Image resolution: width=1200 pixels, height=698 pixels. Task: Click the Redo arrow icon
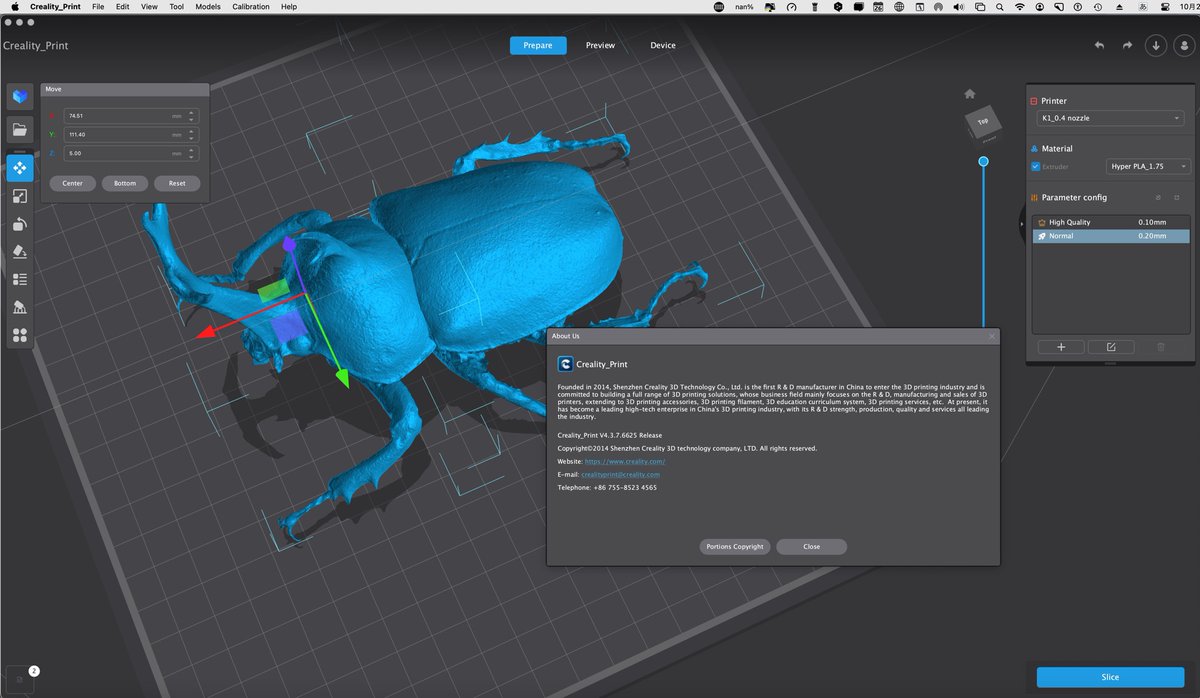[1127, 45]
